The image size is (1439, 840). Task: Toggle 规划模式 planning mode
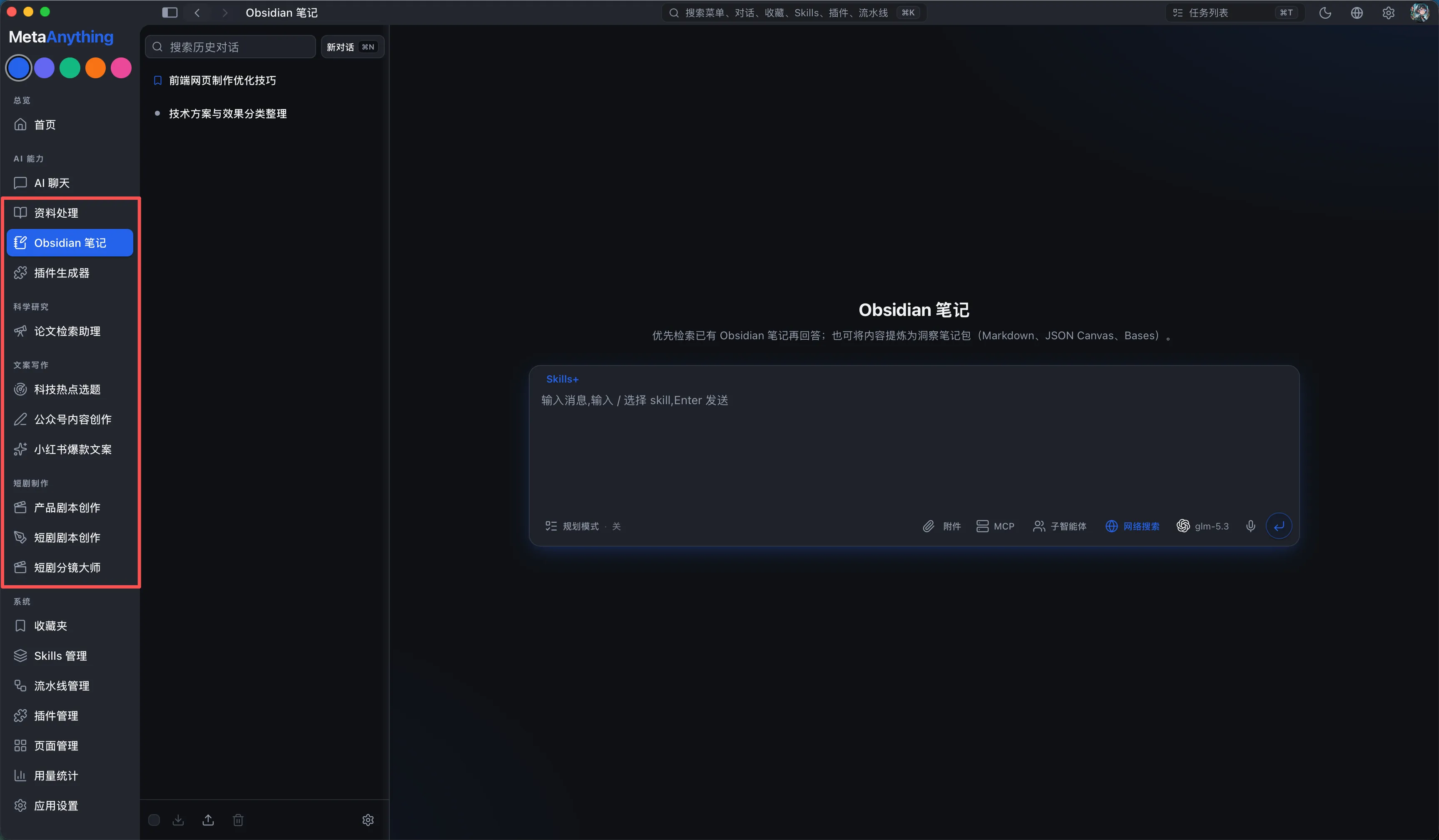click(583, 526)
